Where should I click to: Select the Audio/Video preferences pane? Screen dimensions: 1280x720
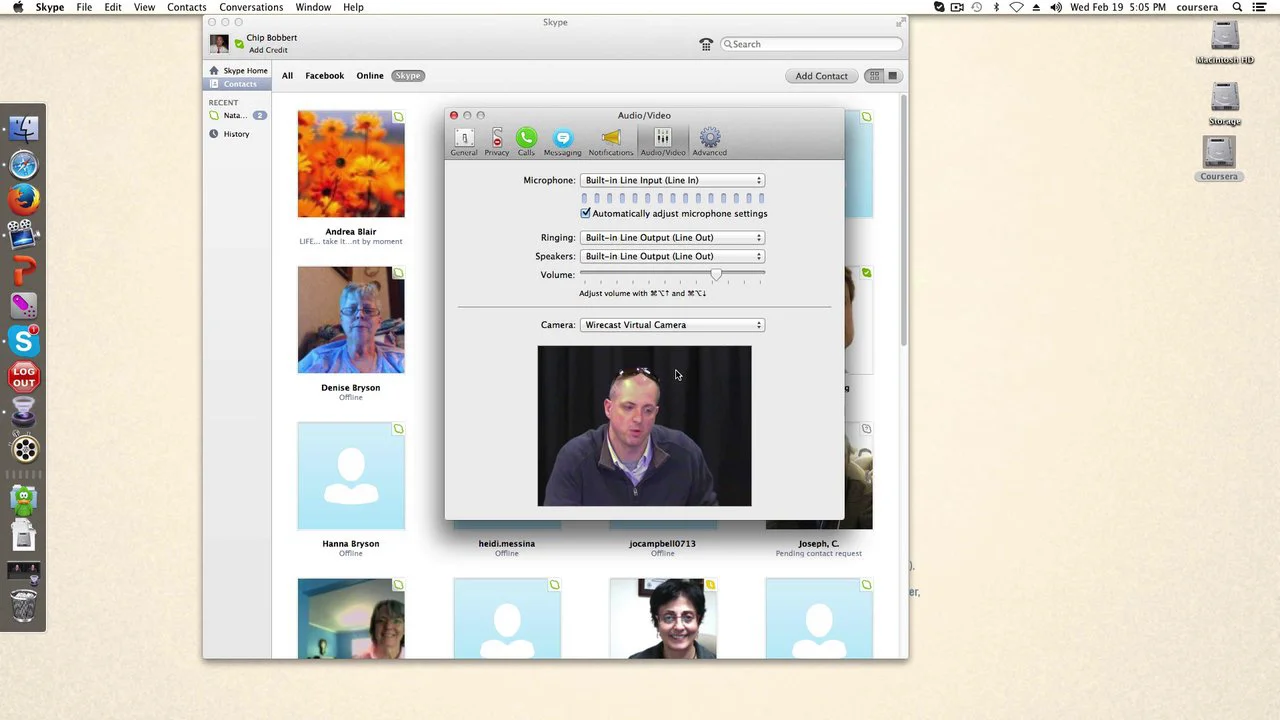[x=663, y=142]
